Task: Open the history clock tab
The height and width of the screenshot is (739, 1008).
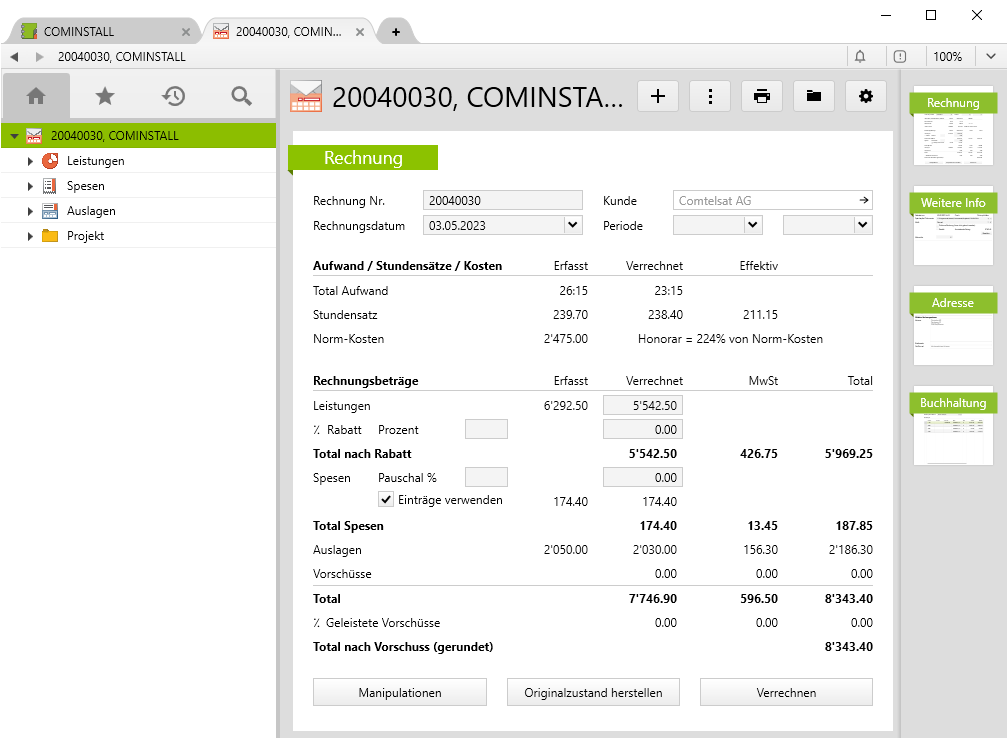Action: pyautogui.click(x=174, y=96)
